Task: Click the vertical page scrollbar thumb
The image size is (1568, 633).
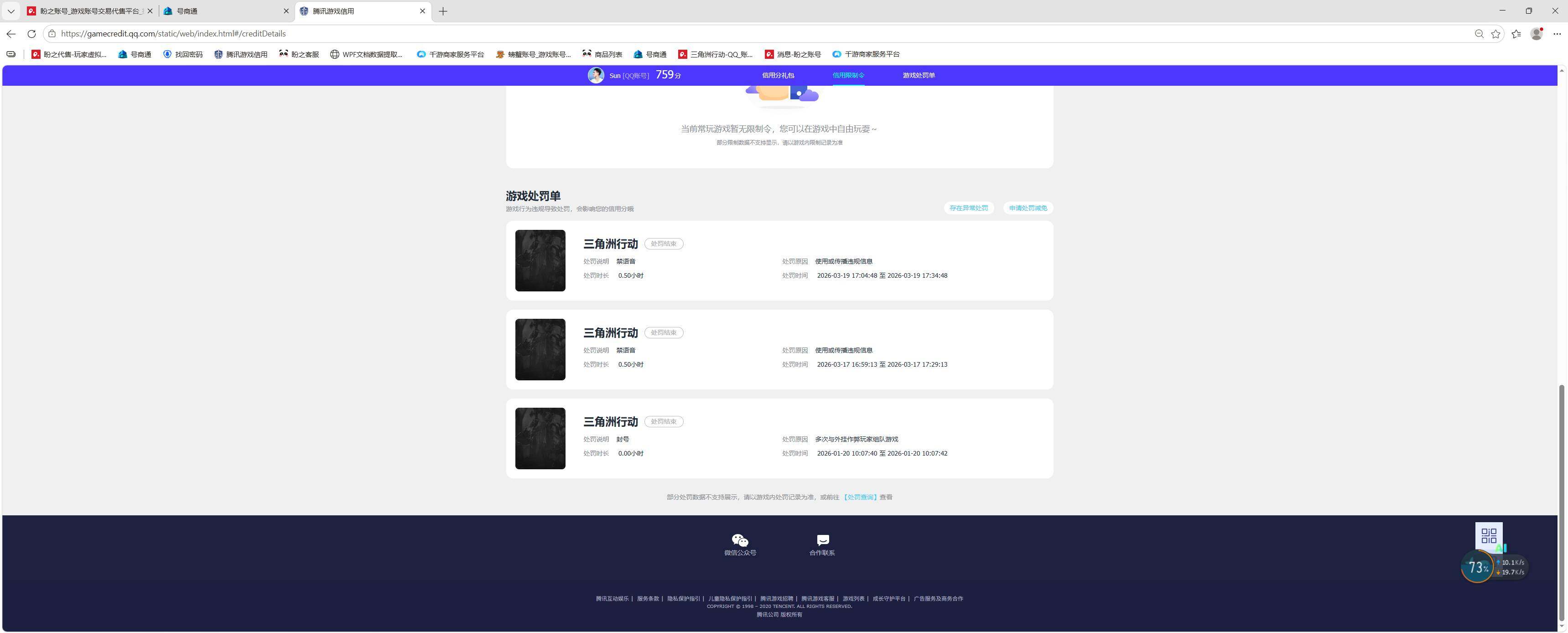Action: click(x=1562, y=503)
